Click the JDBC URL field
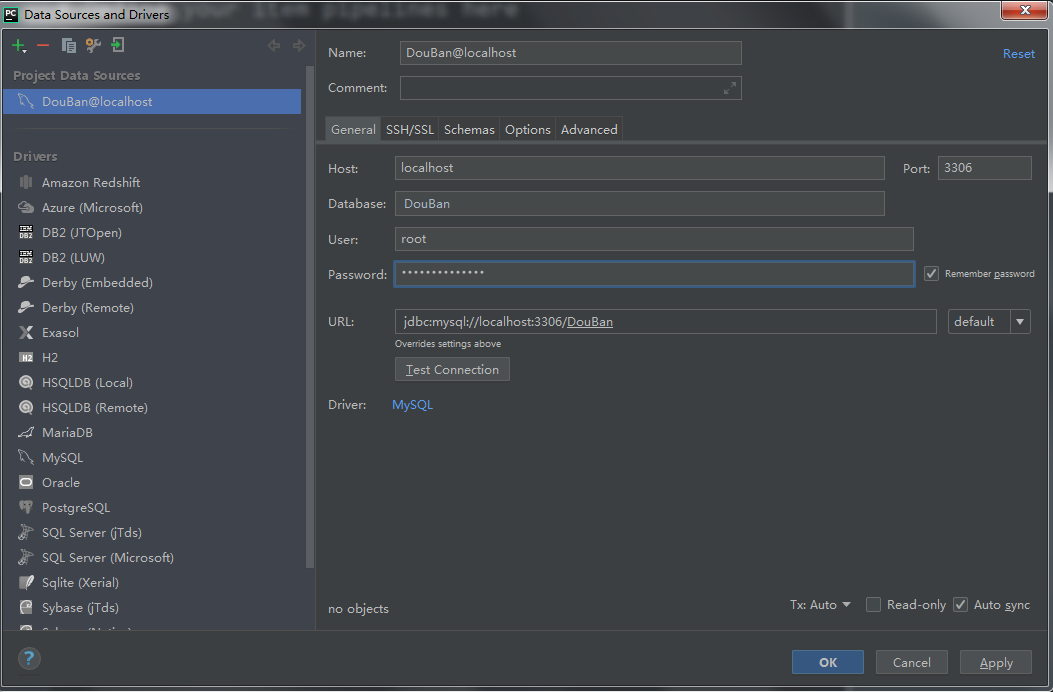This screenshot has height=692, width=1053. (x=666, y=322)
